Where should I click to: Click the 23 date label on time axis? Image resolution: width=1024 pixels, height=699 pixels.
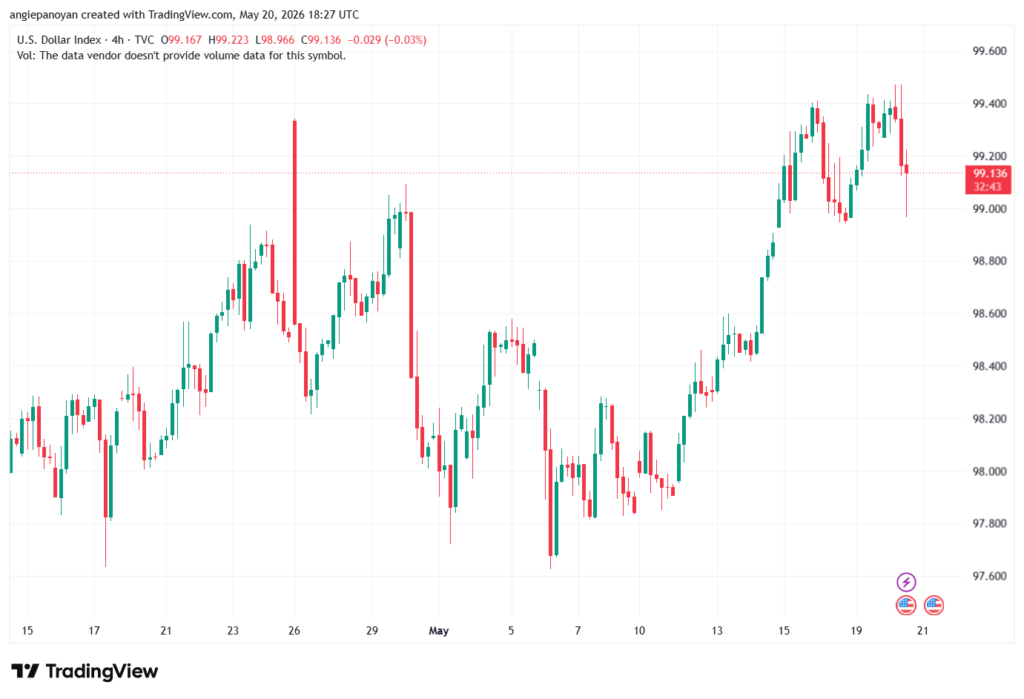[x=233, y=630]
